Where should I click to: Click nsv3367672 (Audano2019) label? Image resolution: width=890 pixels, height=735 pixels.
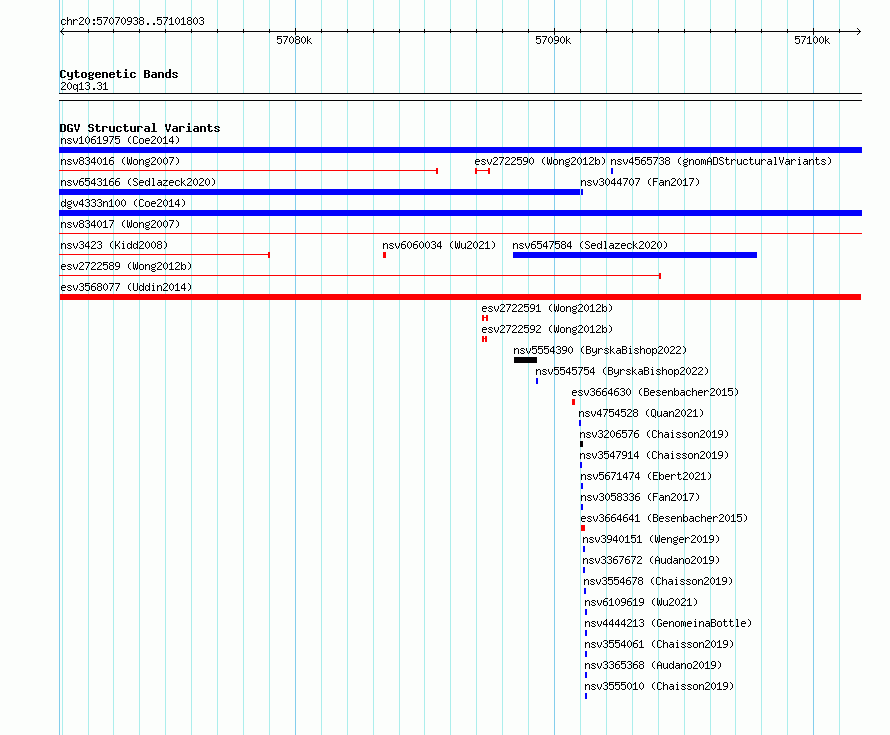[651, 560]
